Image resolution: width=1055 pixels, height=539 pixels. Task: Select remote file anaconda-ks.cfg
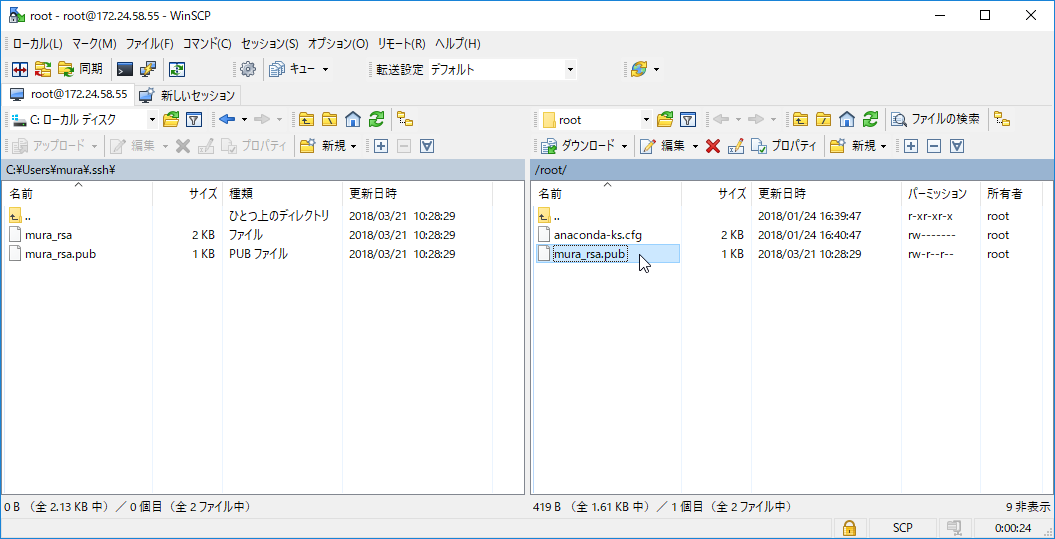tap(597, 235)
